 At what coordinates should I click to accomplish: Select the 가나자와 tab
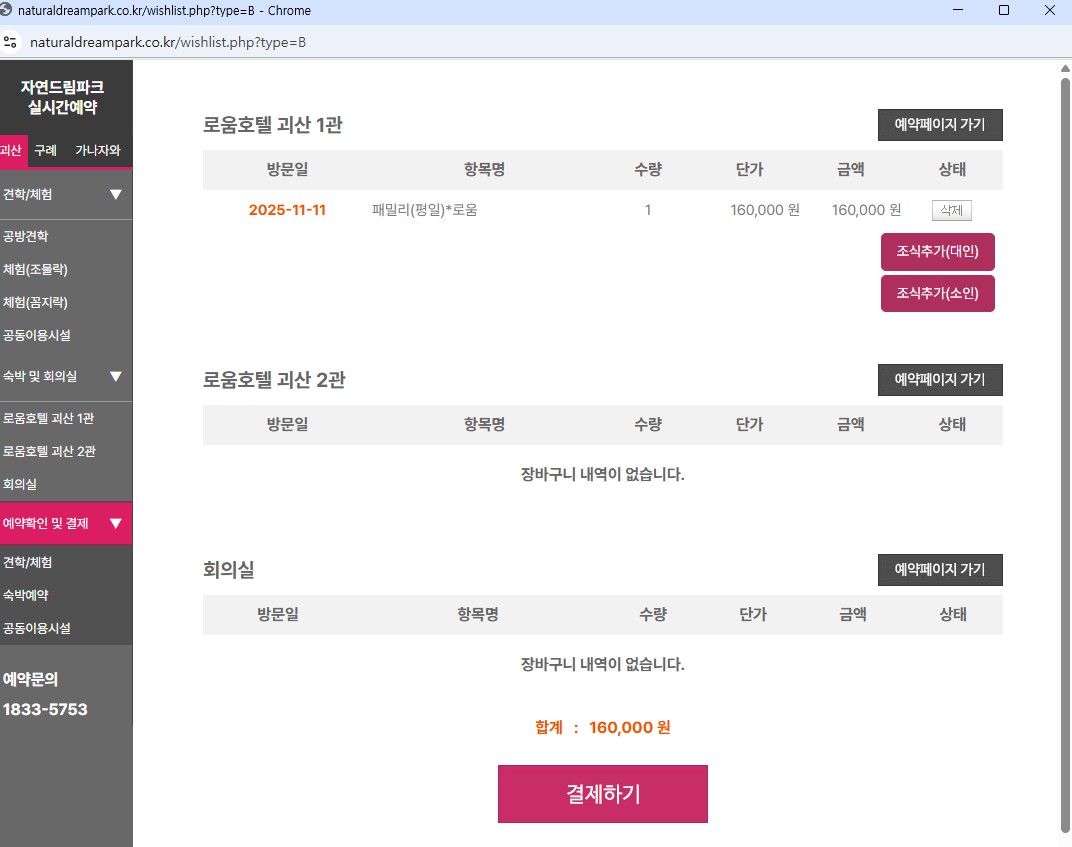coord(98,150)
